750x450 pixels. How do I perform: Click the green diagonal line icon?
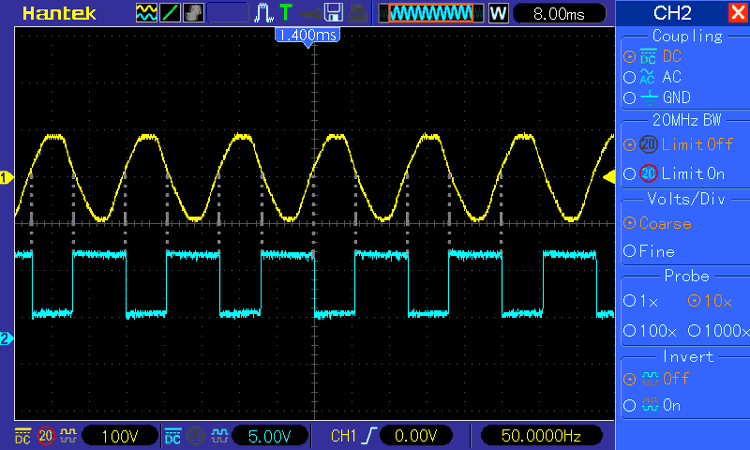(169, 13)
